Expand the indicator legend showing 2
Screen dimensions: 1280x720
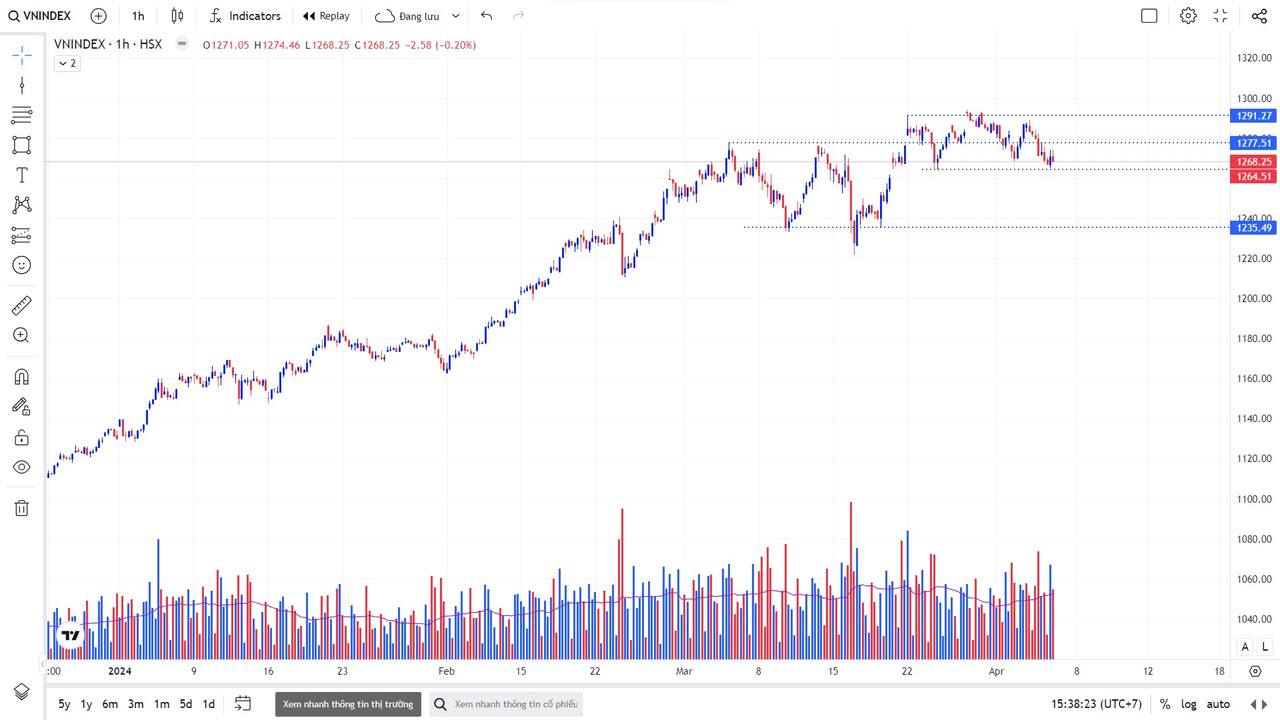tap(67, 63)
